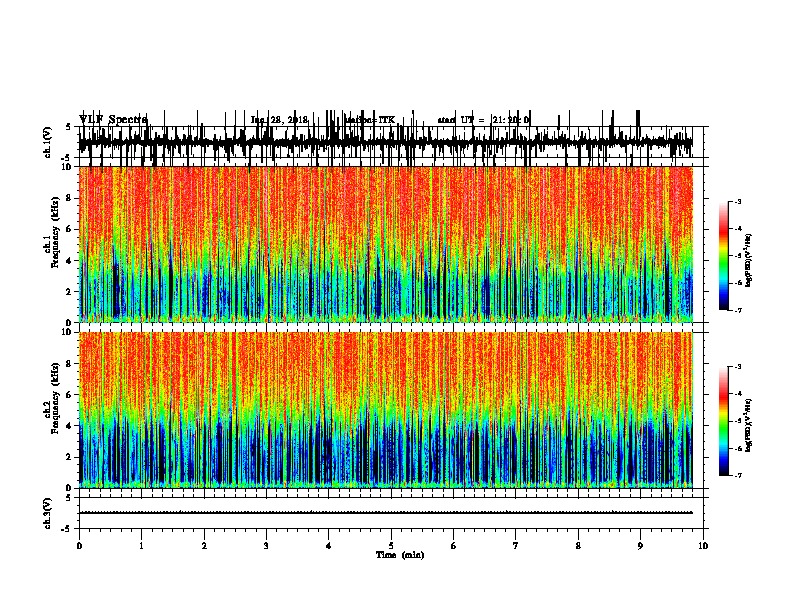
Task: Click the 'ch.3(V)' axis label
Action: coord(48,513)
